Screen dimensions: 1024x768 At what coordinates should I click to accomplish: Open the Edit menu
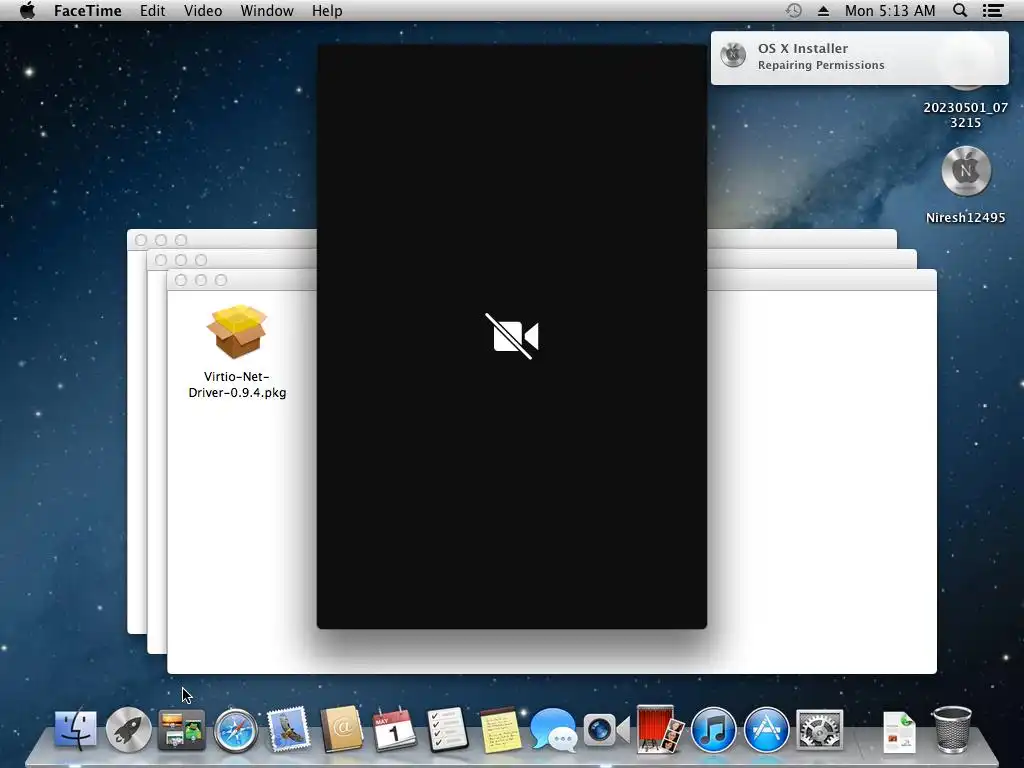coord(152,11)
